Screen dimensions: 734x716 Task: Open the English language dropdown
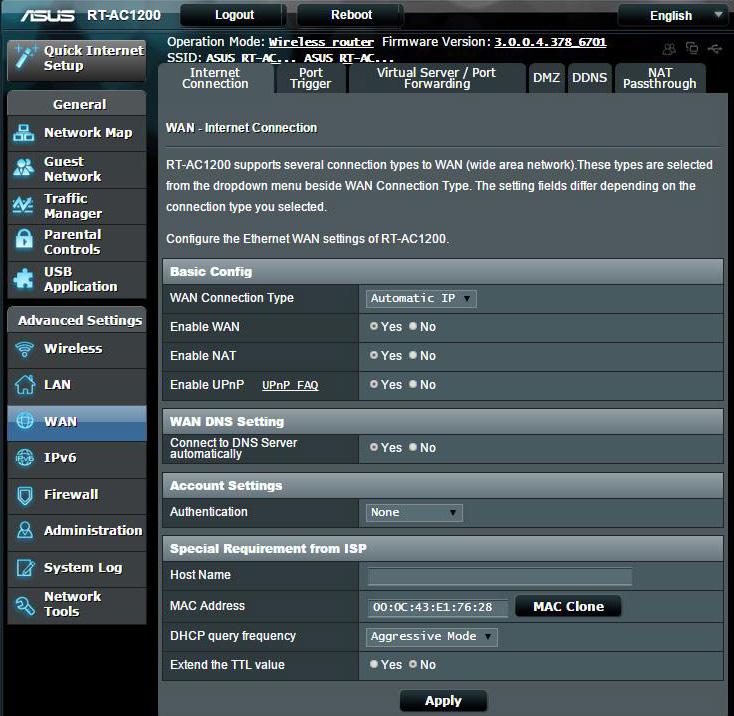(674, 16)
